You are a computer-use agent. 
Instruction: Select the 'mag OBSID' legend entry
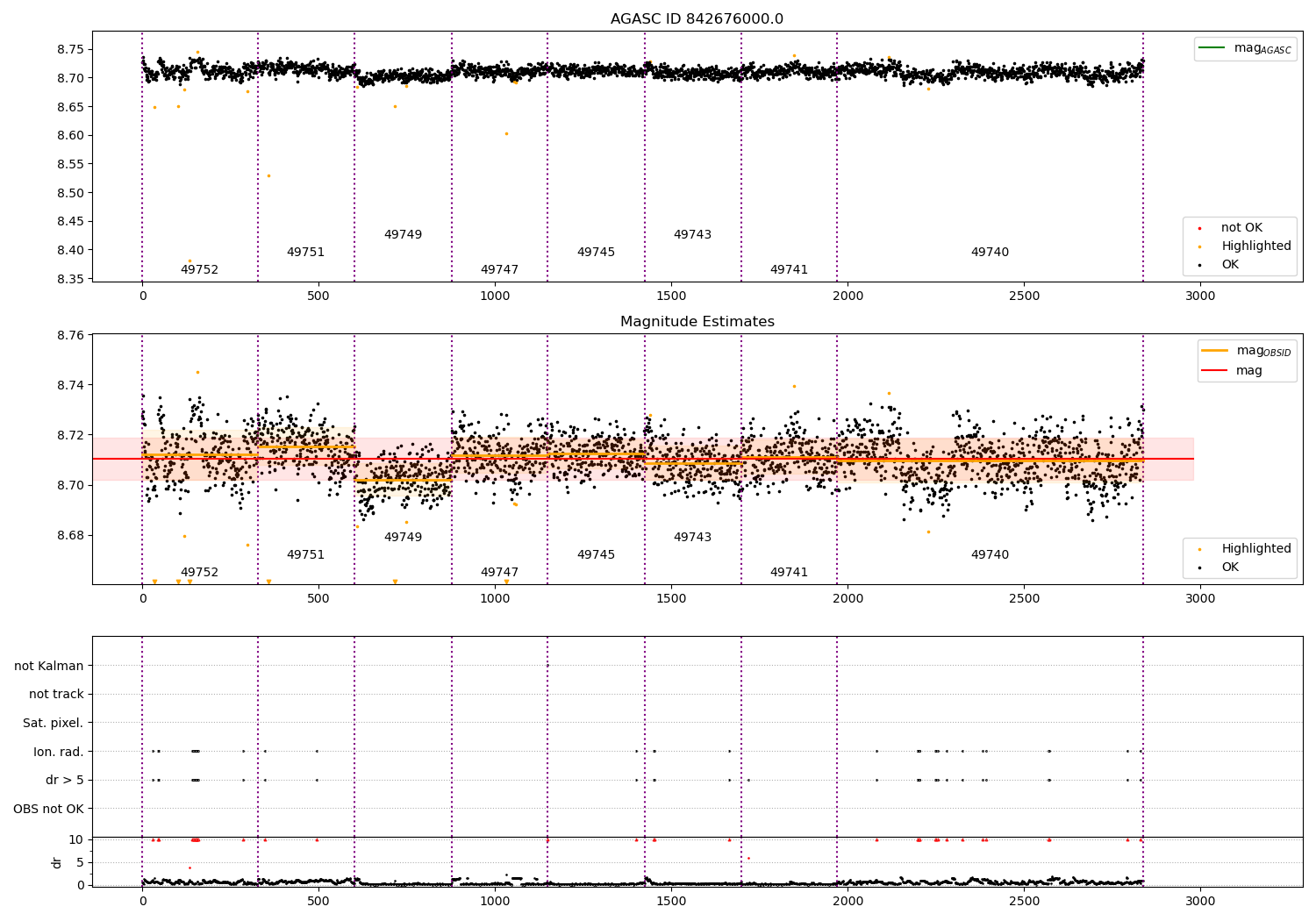coord(1247,351)
